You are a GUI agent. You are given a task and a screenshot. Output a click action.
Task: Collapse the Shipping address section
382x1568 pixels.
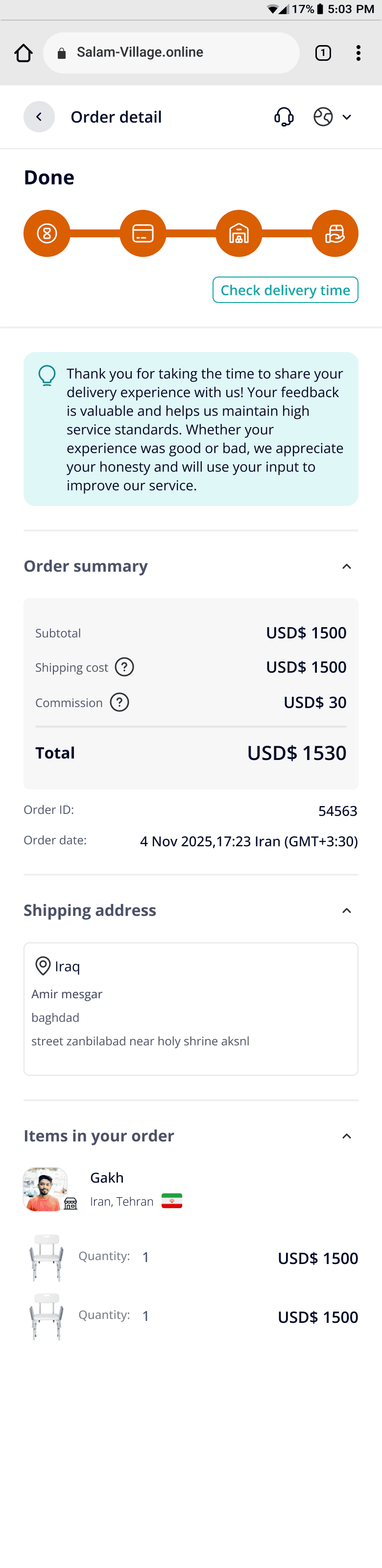pos(347,910)
